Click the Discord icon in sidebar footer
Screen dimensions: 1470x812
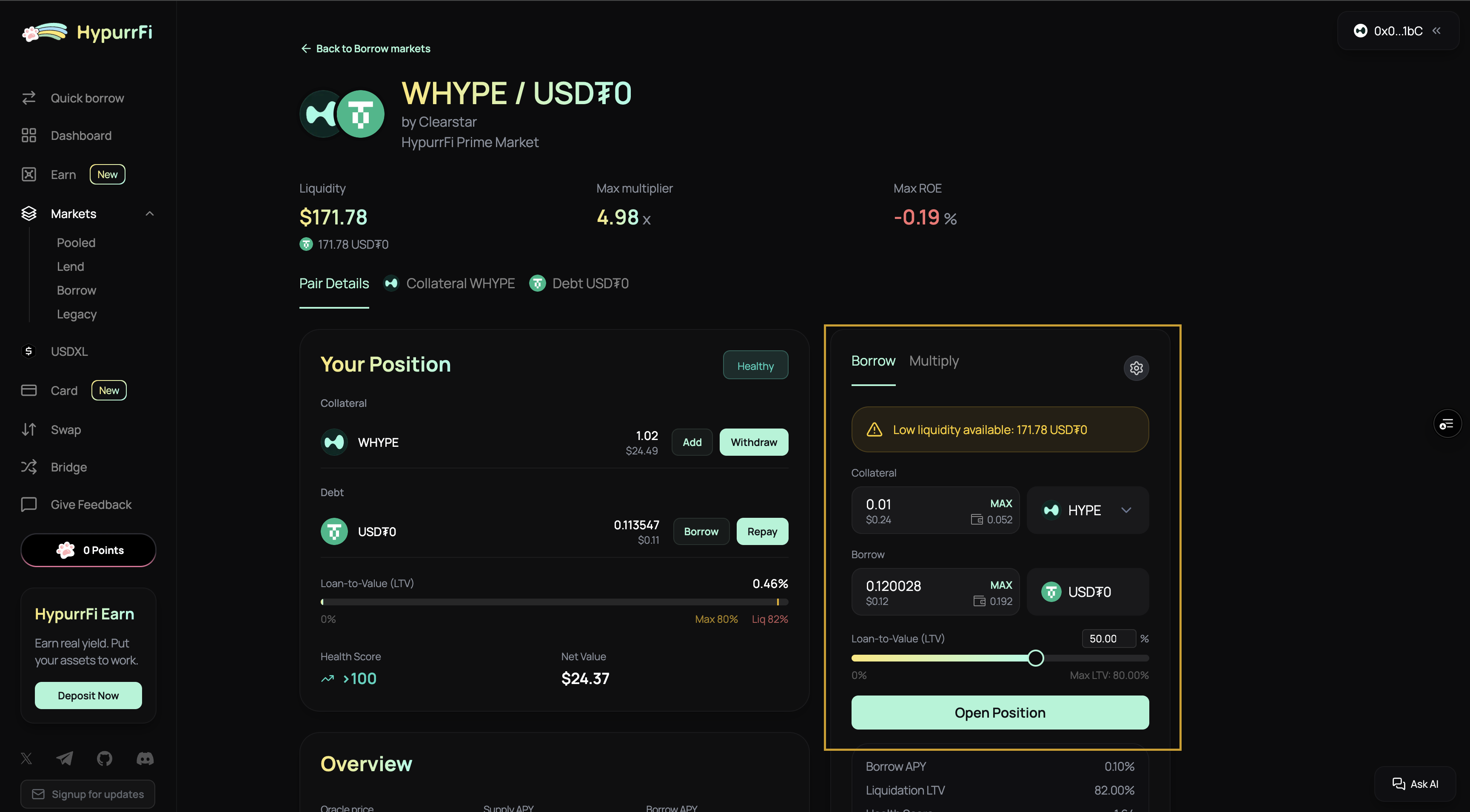(x=145, y=758)
